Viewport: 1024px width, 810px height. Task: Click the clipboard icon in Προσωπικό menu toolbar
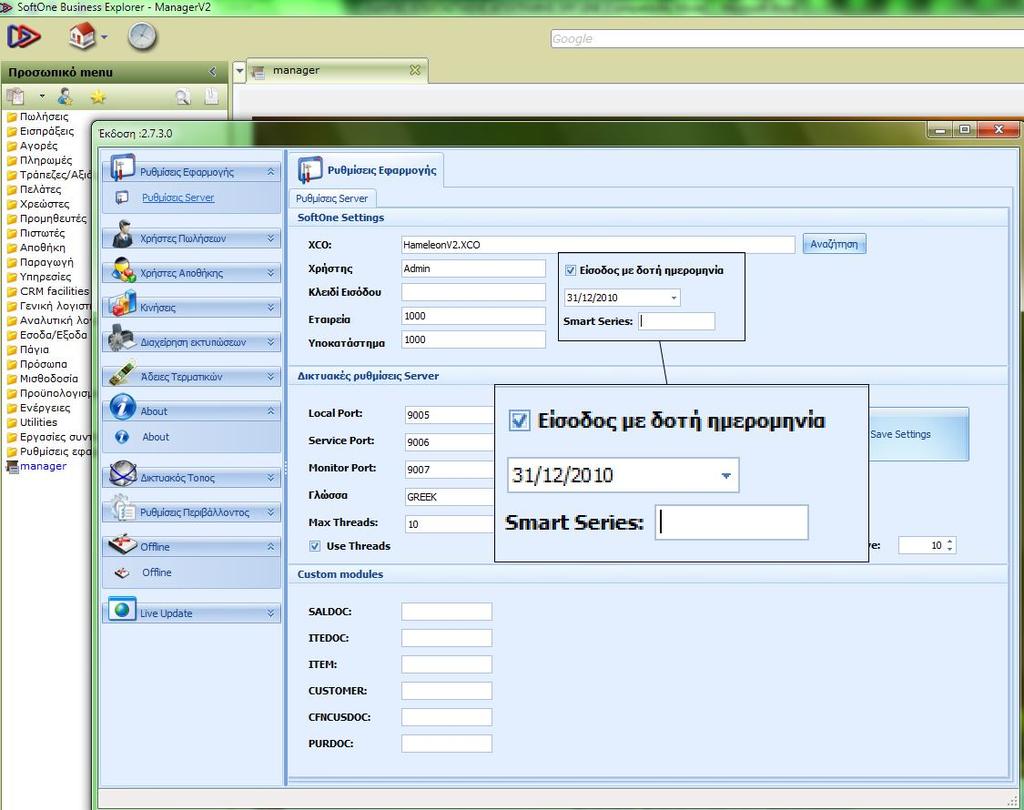point(15,97)
